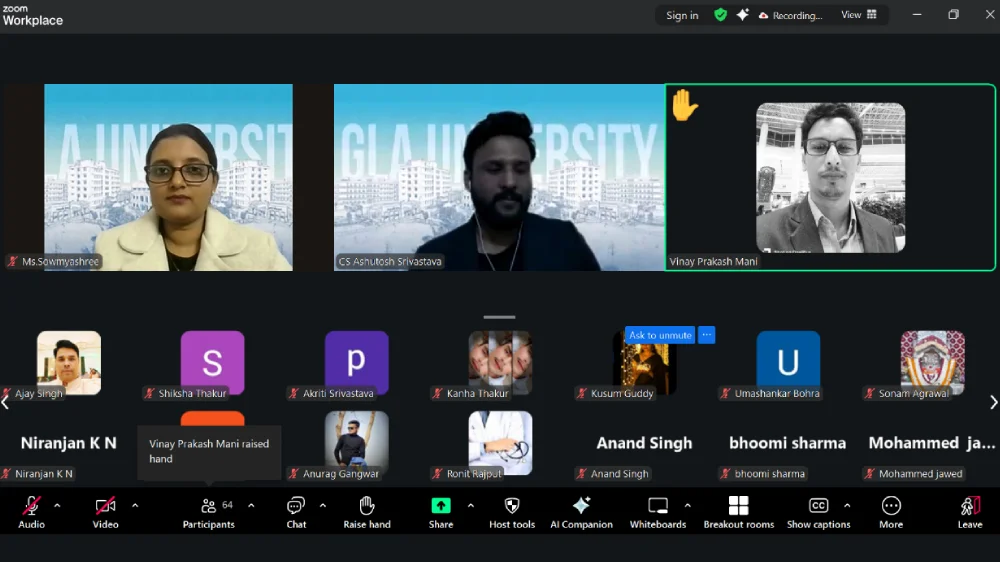Select Ajay Singh's video thumbnail
The height and width of the screenshot is (562, 1000).
[x=69, y=362]
